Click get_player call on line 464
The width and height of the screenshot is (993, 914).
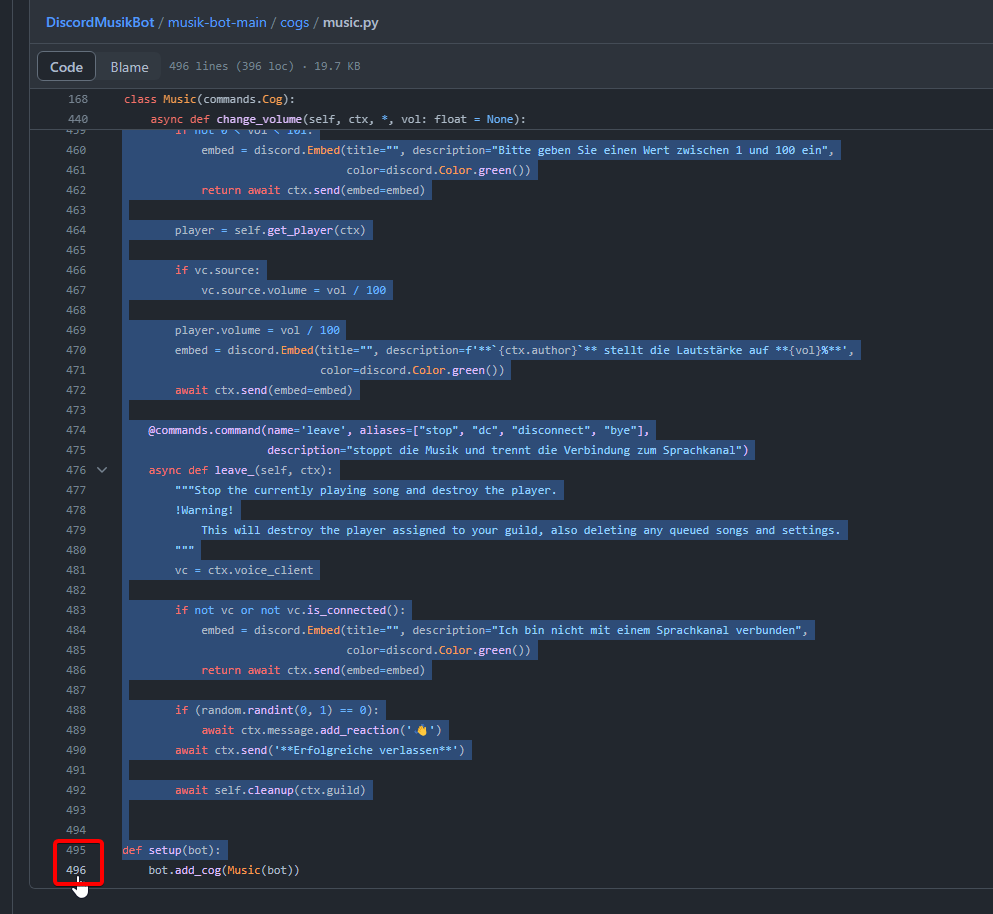pos(300,230)
